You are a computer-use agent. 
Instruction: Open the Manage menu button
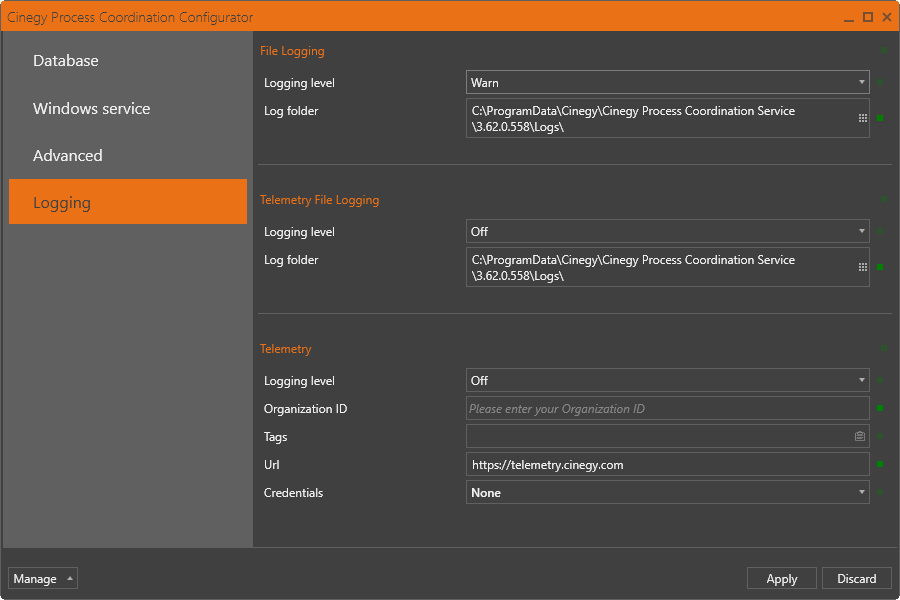click(x=43, y=578)
